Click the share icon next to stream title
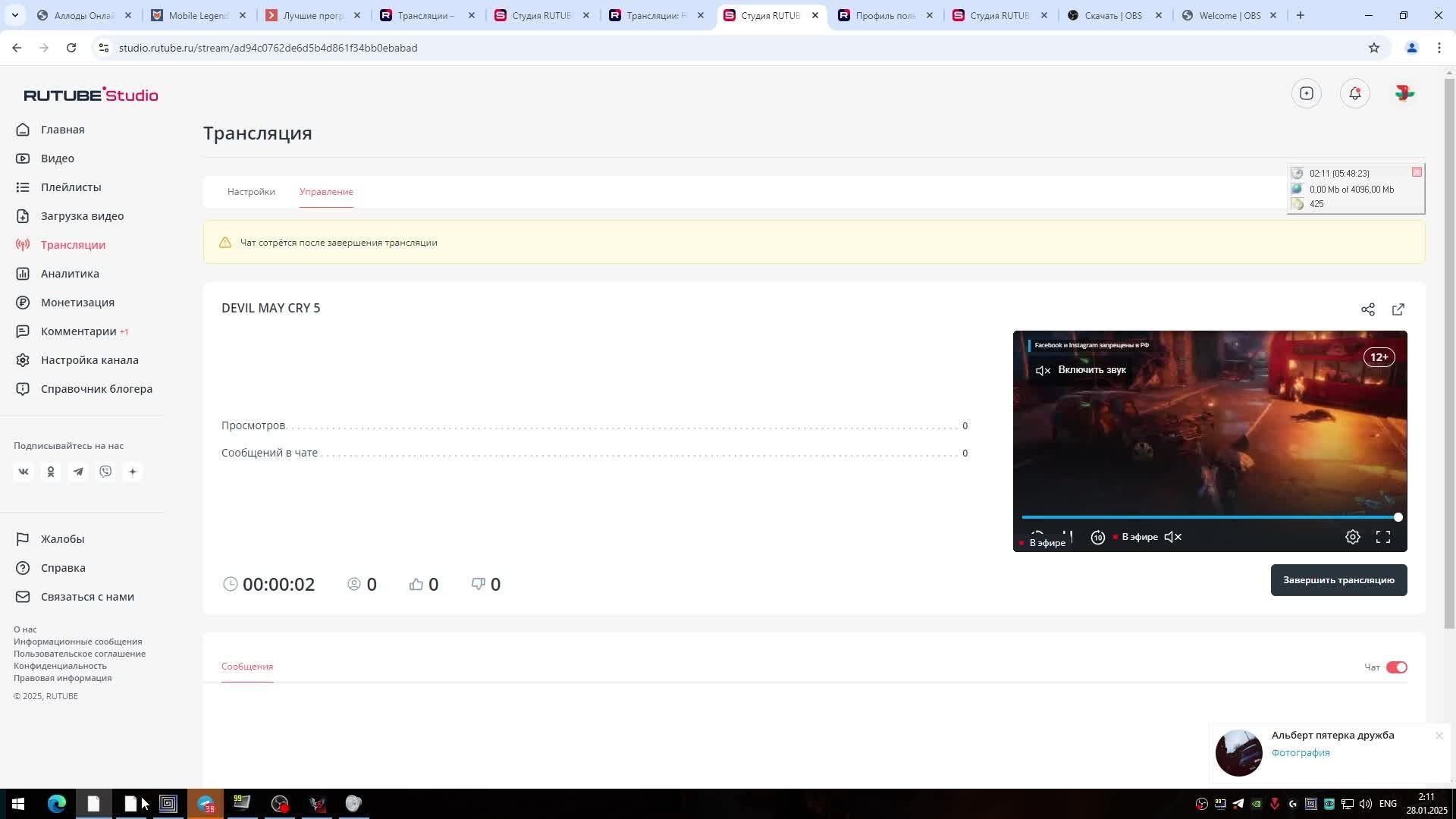1456x819 pixels. pyautogui.click(x=1367, y=309)
